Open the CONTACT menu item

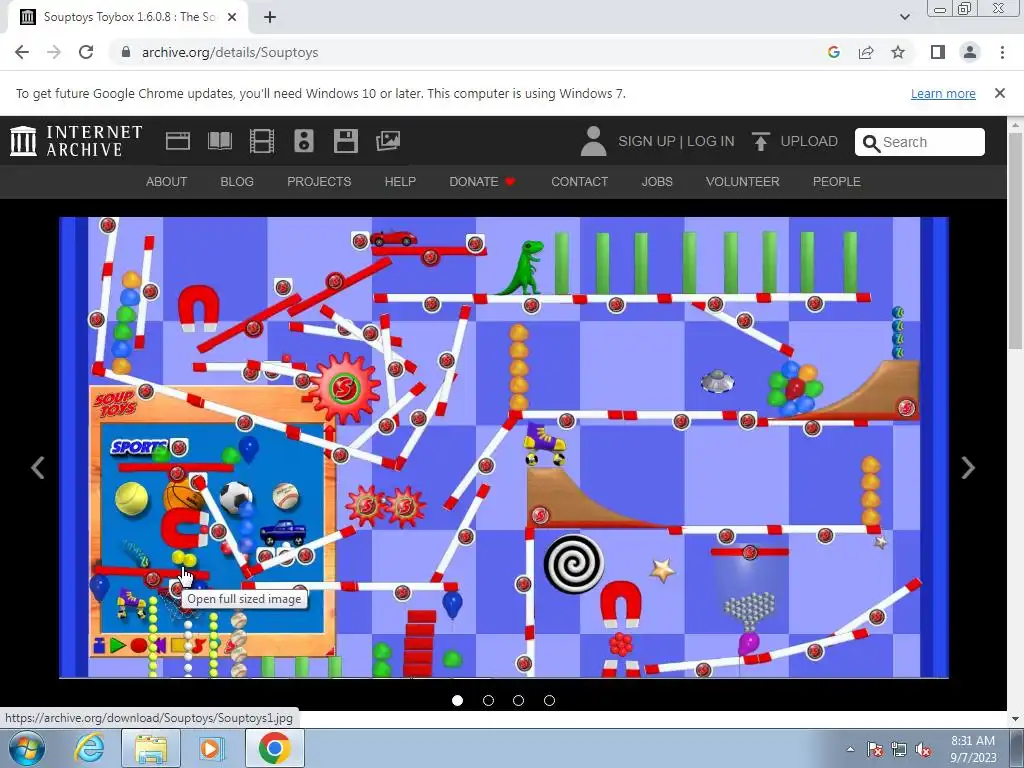(x=579, y=182)
